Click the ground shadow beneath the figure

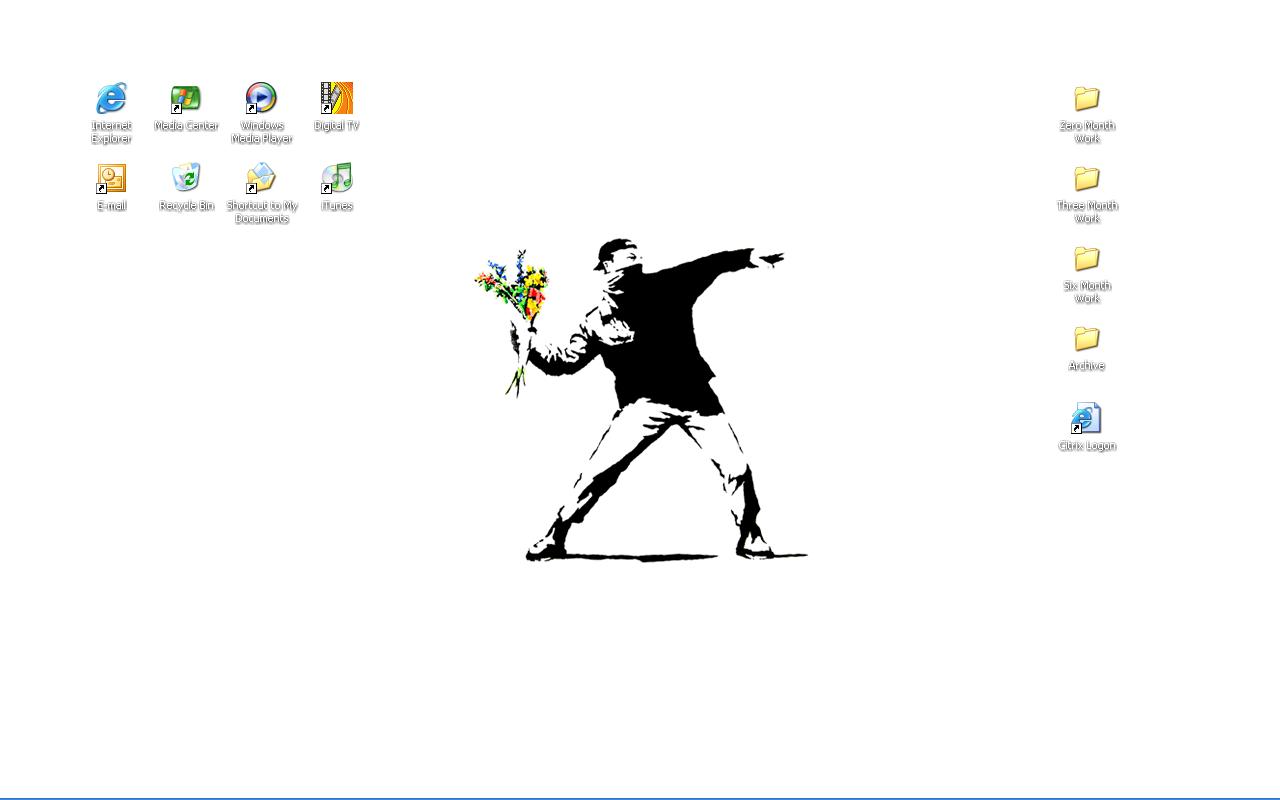pos(650,557)
